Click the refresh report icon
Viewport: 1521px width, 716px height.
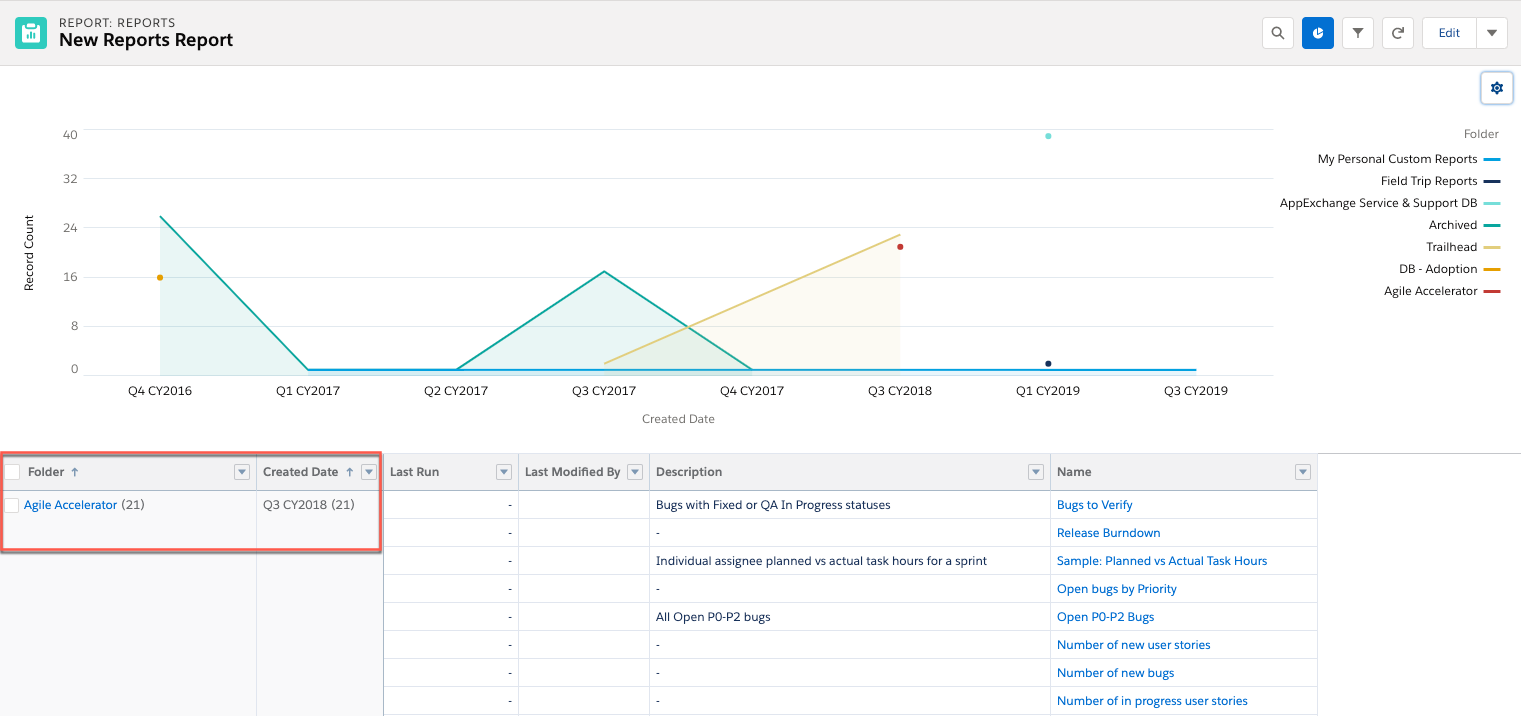[1398, 33]
